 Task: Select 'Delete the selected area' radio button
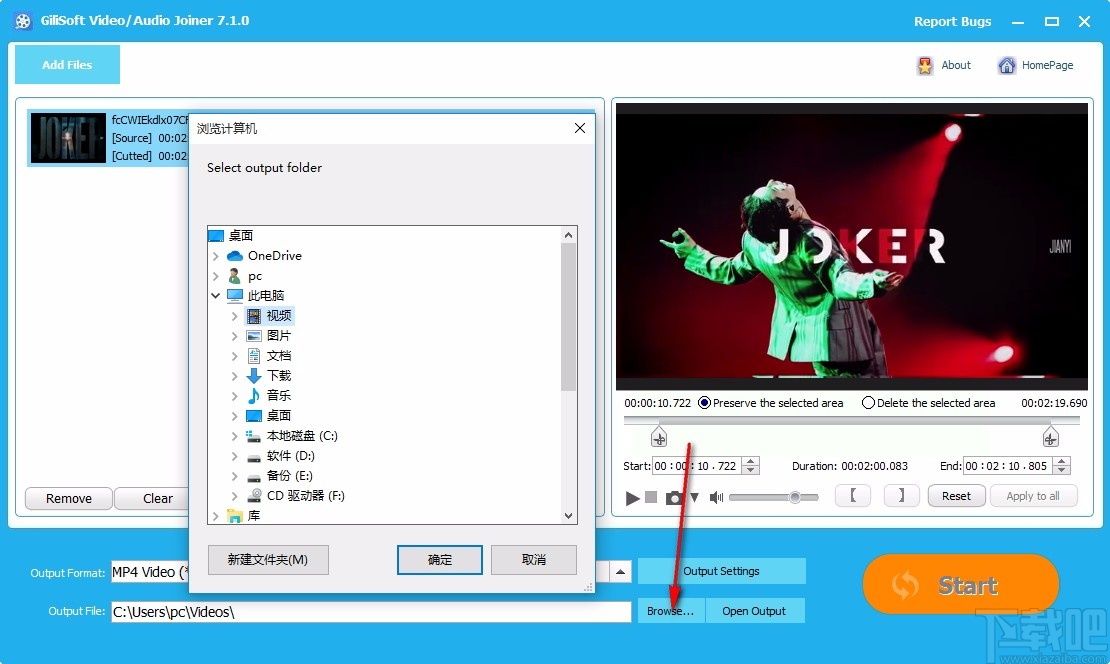(866, 403)
